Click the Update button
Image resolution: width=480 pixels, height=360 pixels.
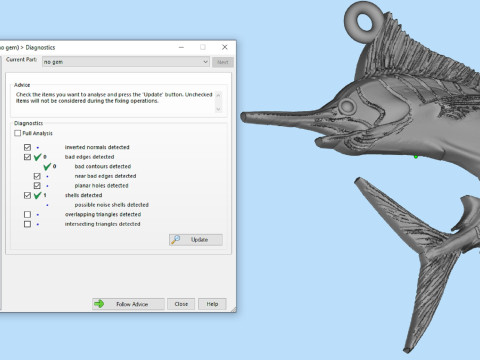point(196,240)
